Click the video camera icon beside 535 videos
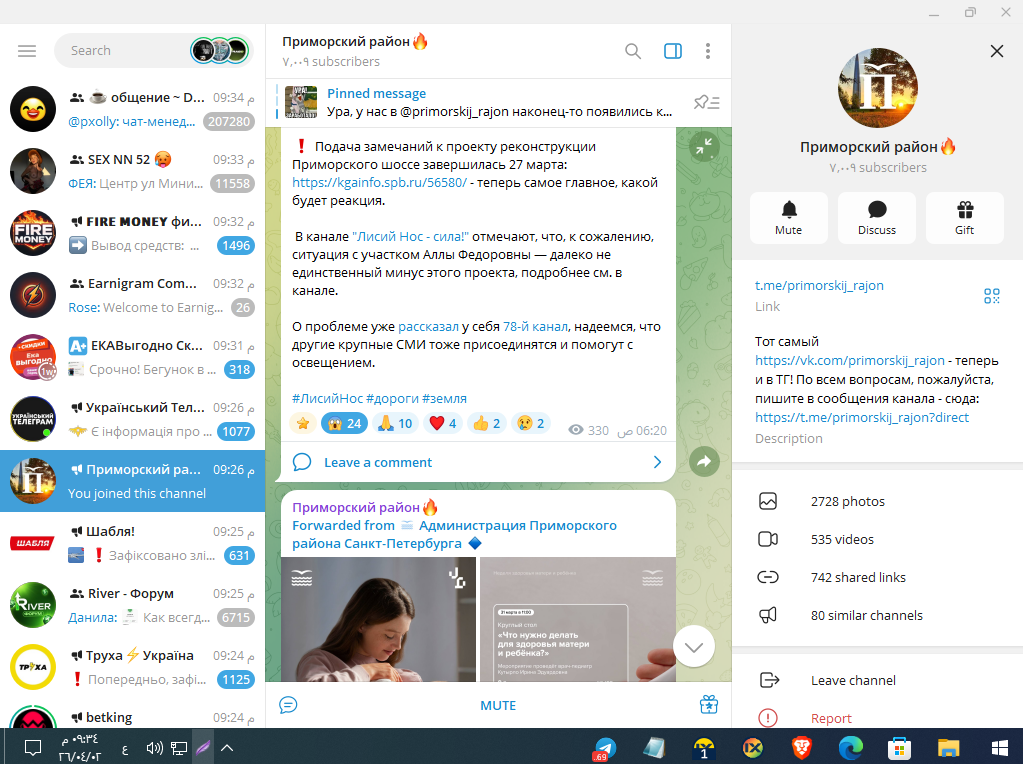Image resolution: width=1023 pixels, height=764 pixels. (x=768, y=539)
